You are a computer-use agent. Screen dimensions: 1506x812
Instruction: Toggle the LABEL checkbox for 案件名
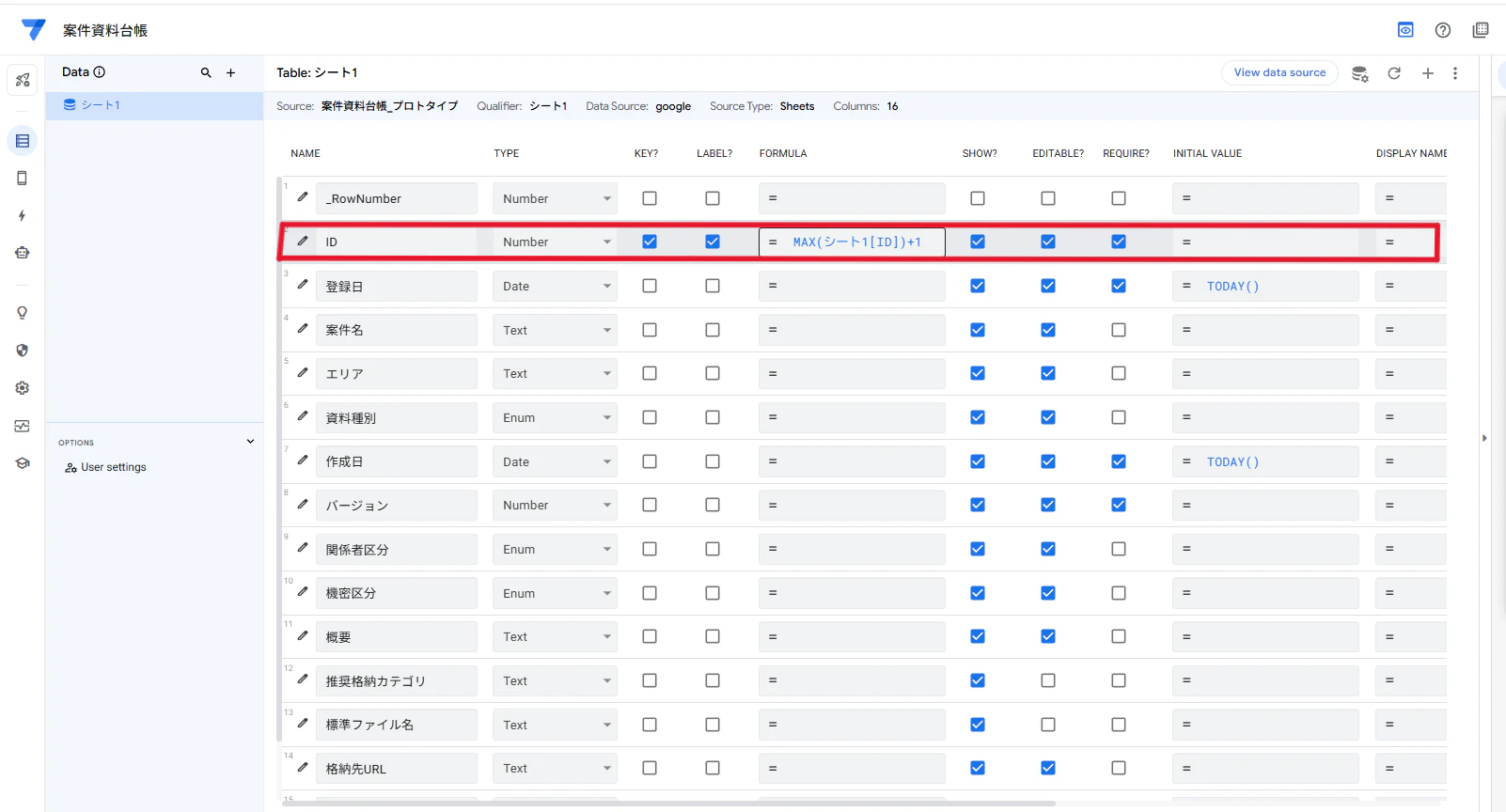coord(713,330)
